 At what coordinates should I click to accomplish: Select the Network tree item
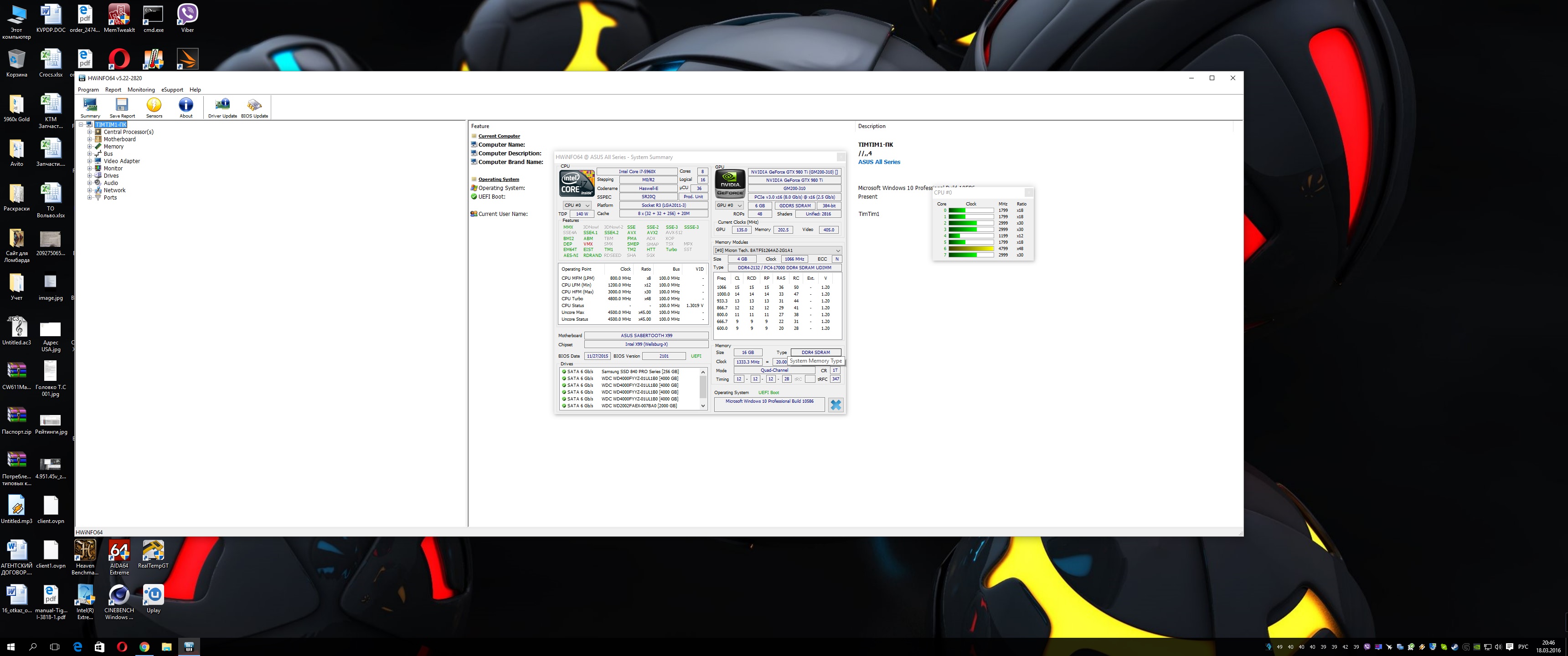tap(114, 190)
